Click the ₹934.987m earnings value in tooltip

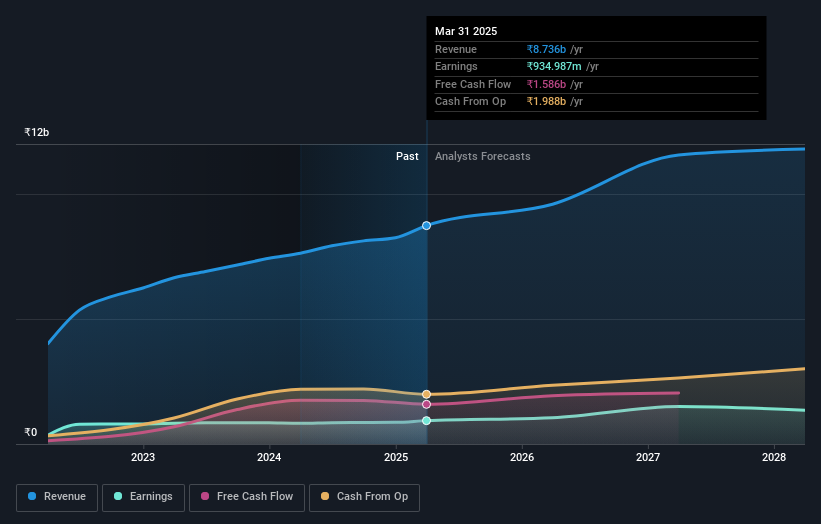pyautogui.click(x=554, y=66)
